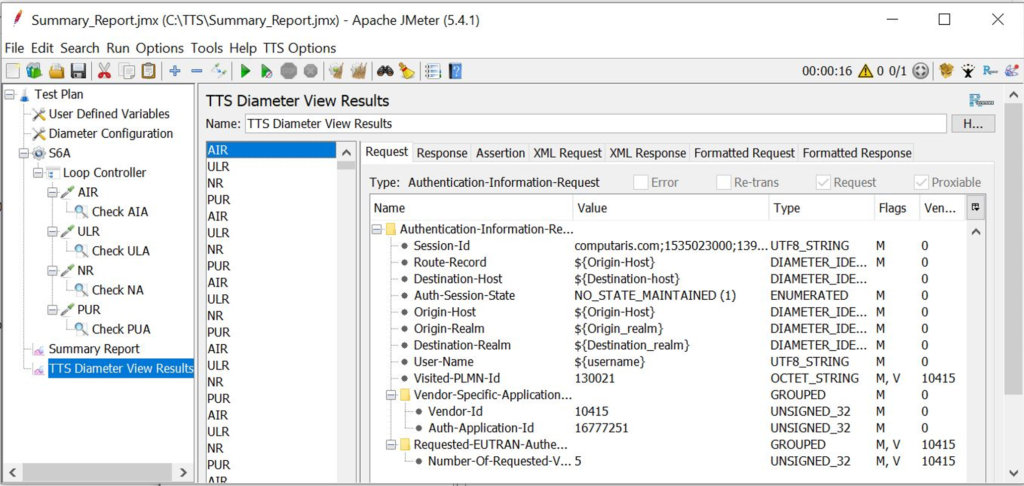Viewport: 1024px width, 486px height.
Task: Click the warning triangle error log icon
Action: click(x=865, y=71)
